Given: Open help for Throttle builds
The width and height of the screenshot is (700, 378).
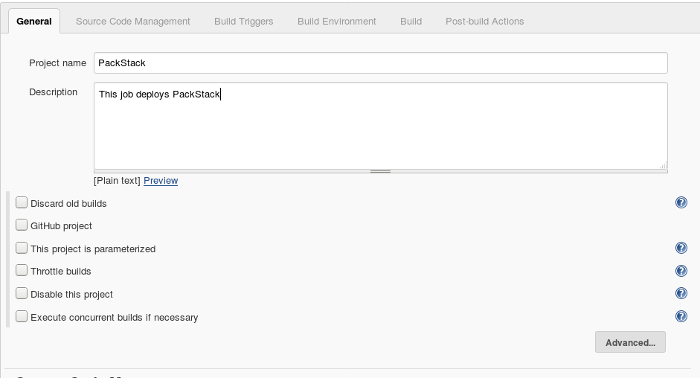Looking at the screenshot, I should (x=681, y=271).
